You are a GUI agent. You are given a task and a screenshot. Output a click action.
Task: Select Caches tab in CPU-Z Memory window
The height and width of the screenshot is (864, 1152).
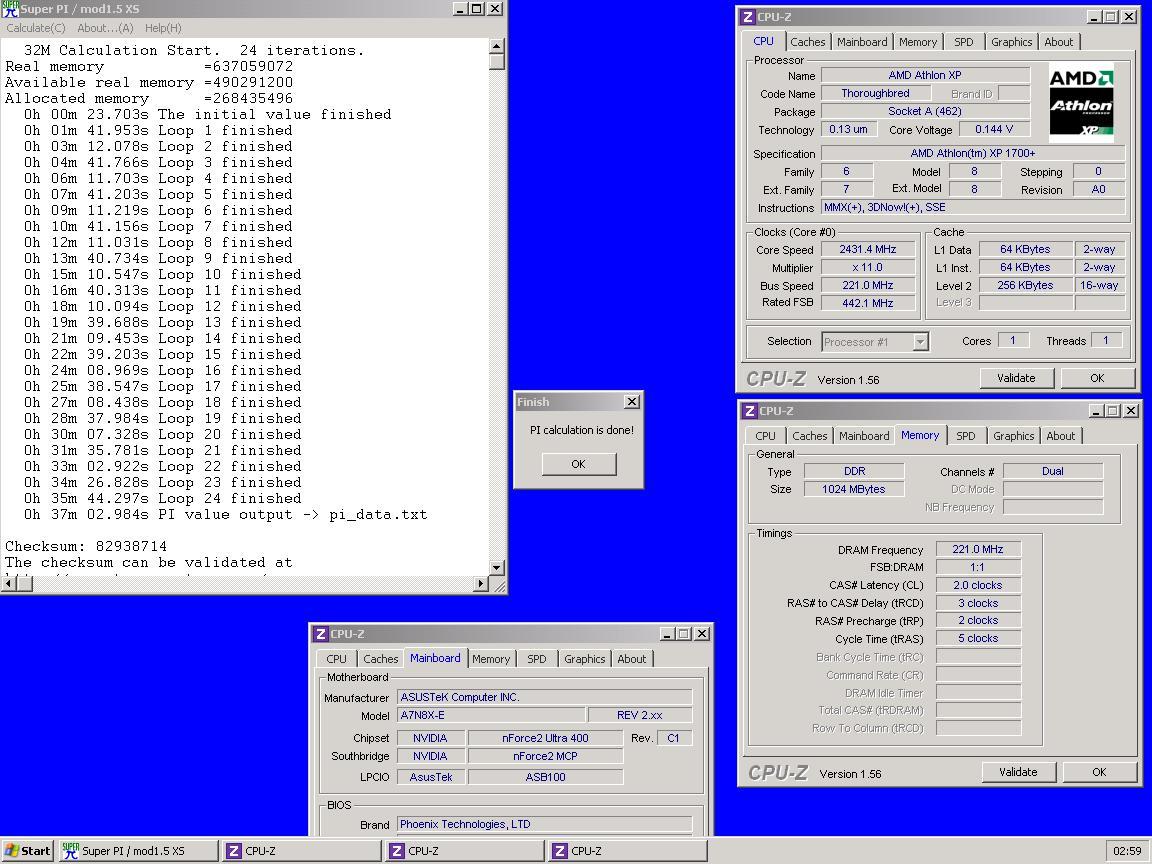tap(810, 436)
